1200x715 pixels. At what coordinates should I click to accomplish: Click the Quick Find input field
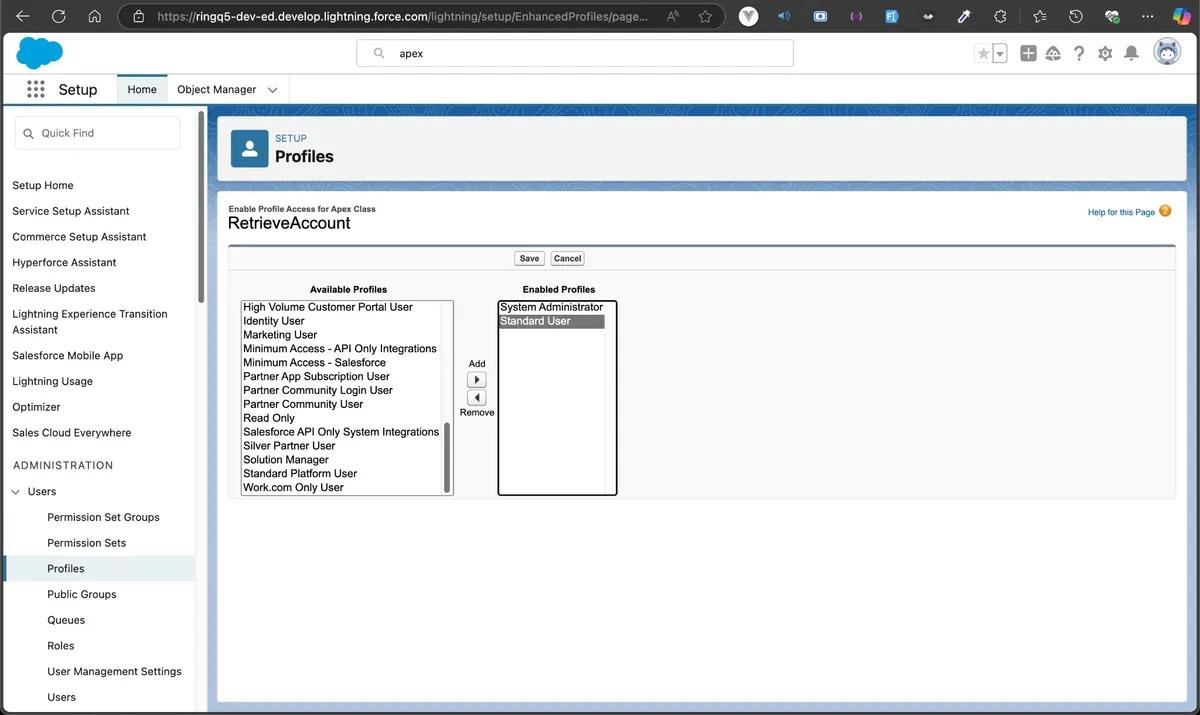coord(97,133)
